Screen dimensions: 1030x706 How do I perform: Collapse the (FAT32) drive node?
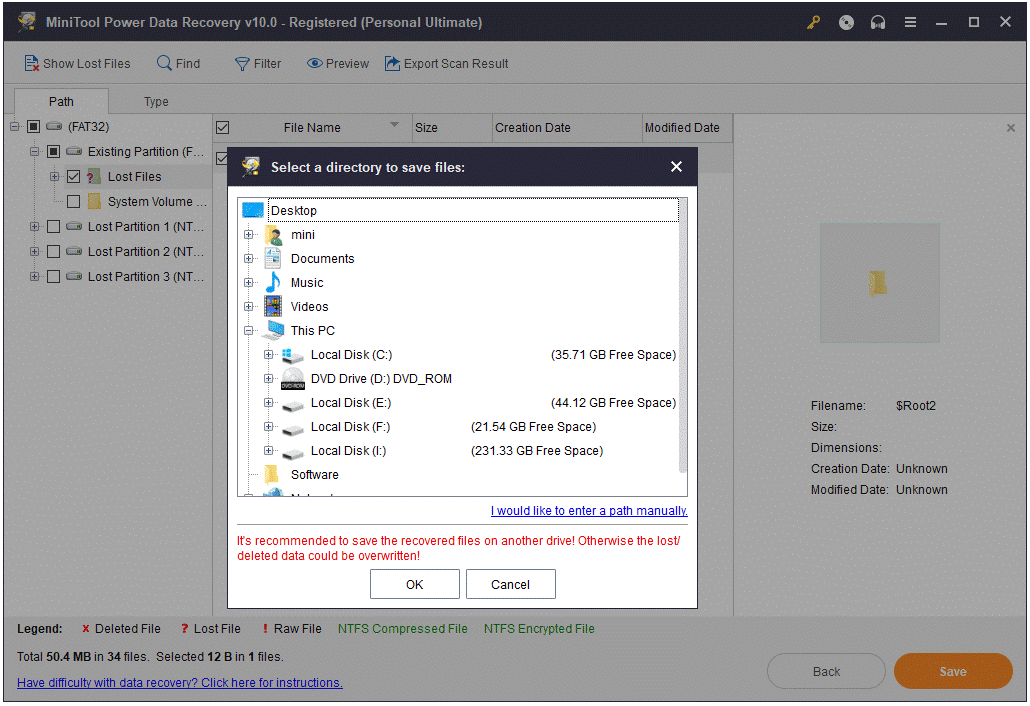(14, 126)
